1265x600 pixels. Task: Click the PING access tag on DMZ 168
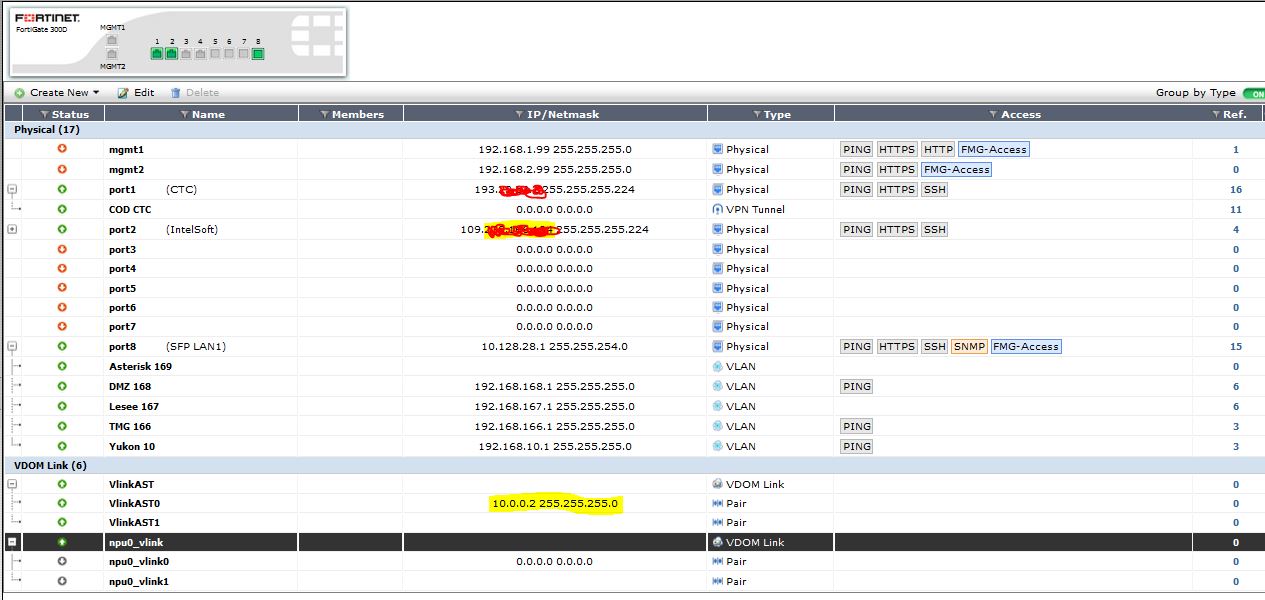pyautogui.click(x=857, y=386)
